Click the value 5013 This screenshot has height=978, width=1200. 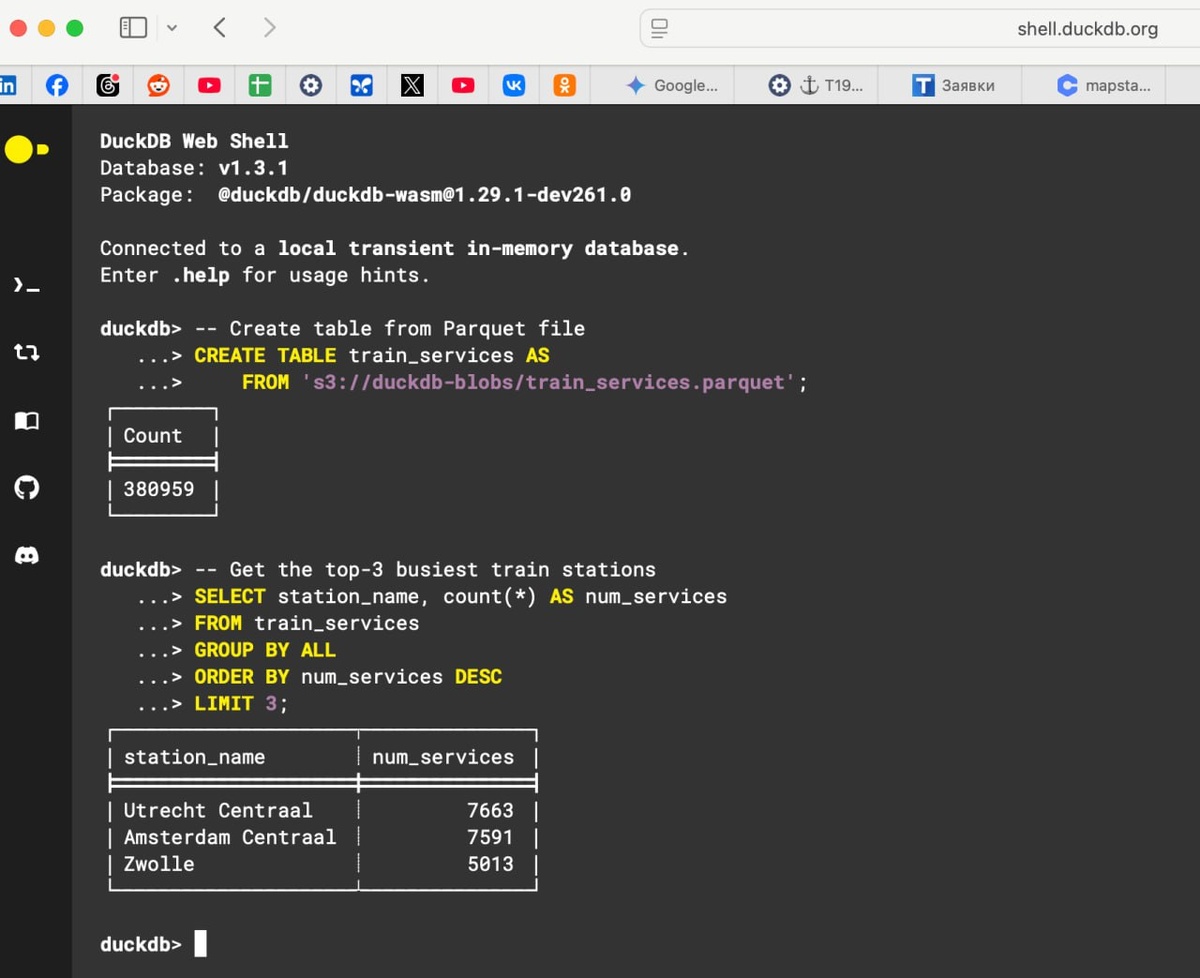[x=490, y=864]
